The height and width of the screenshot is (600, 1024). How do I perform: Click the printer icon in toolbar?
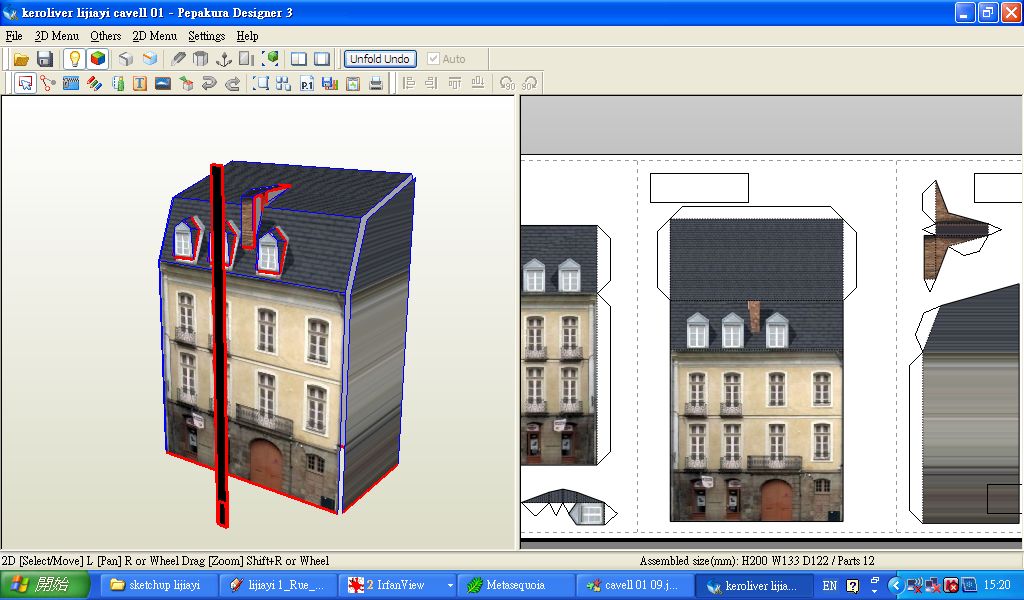coord(376,84)
